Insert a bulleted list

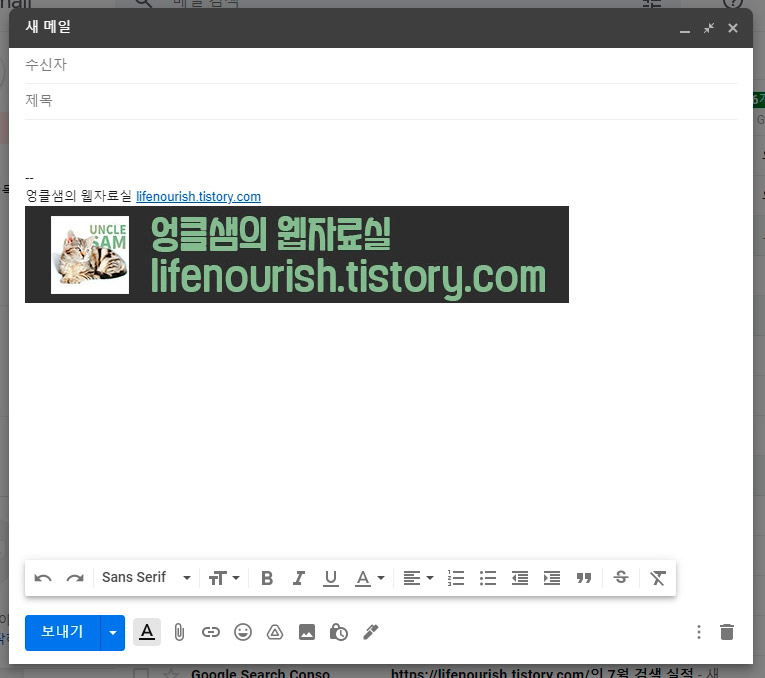point(487,578)
